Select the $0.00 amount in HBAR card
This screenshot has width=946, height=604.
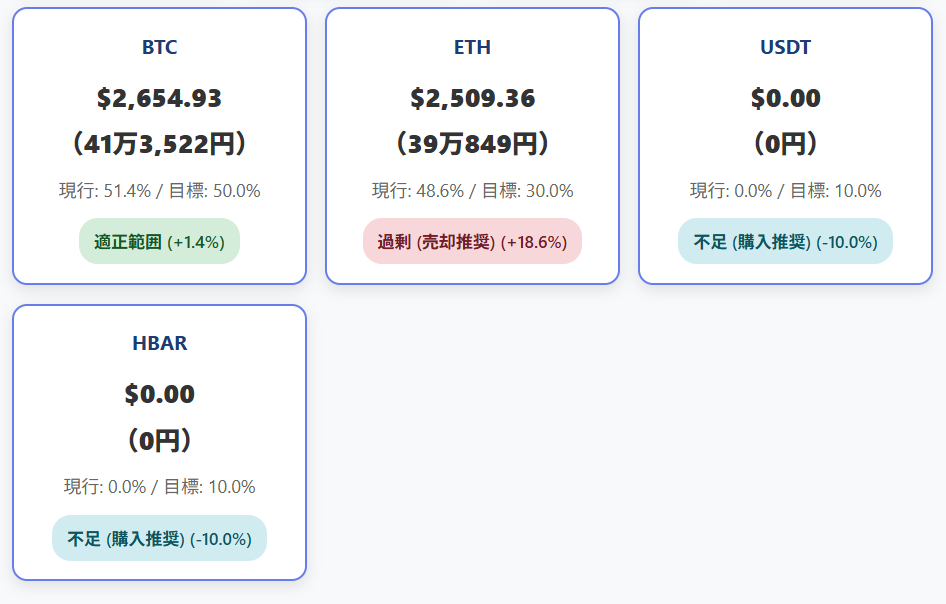[159, 394]
